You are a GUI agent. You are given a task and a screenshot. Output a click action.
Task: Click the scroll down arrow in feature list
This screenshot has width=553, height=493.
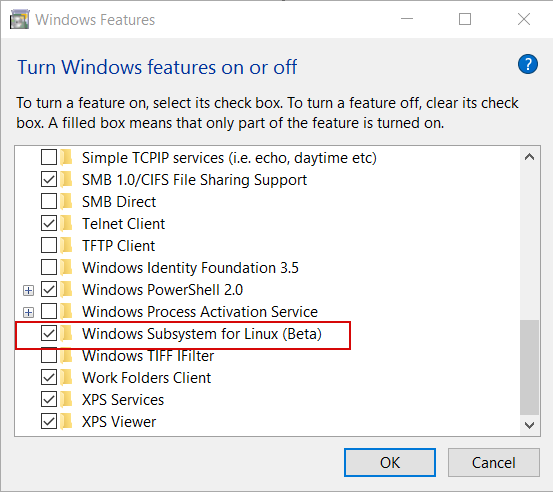tap(529, 425)
